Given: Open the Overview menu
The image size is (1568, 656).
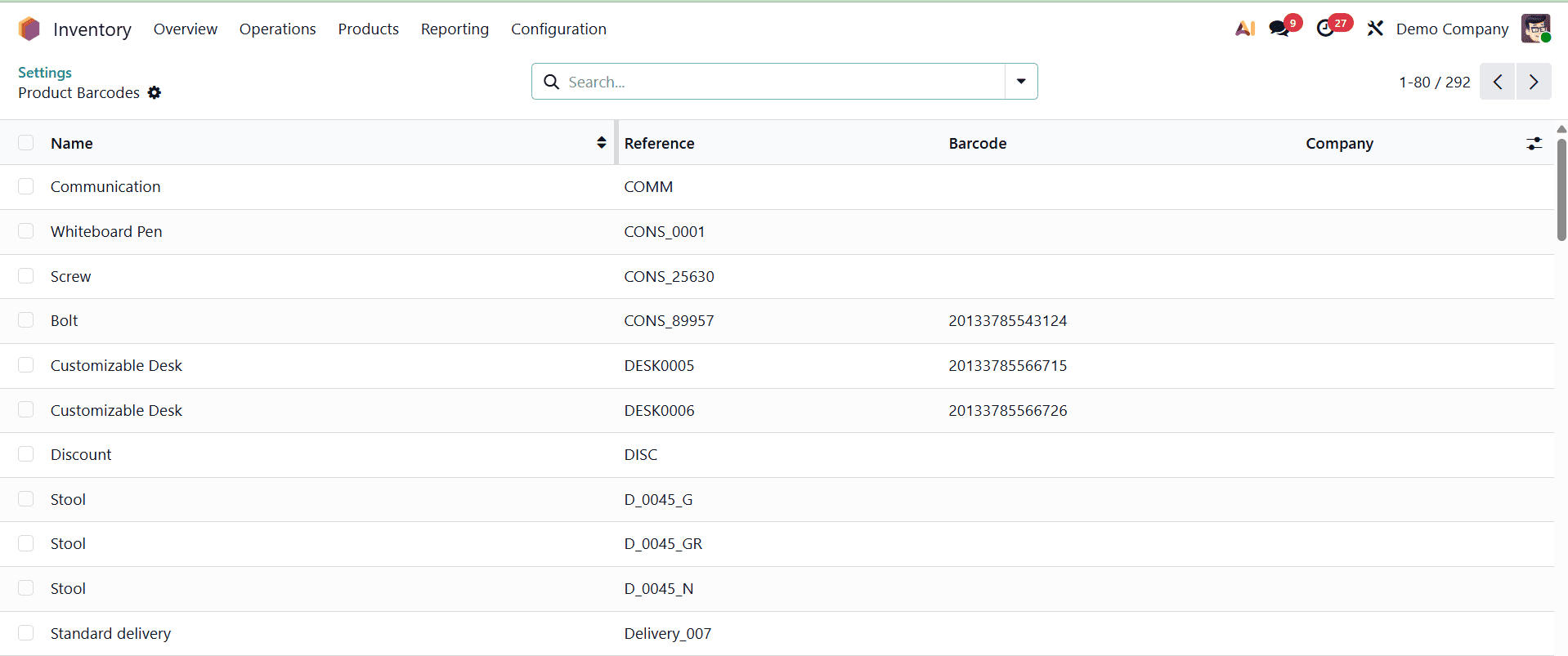Looking at the screenshot, I should [186, 29].
